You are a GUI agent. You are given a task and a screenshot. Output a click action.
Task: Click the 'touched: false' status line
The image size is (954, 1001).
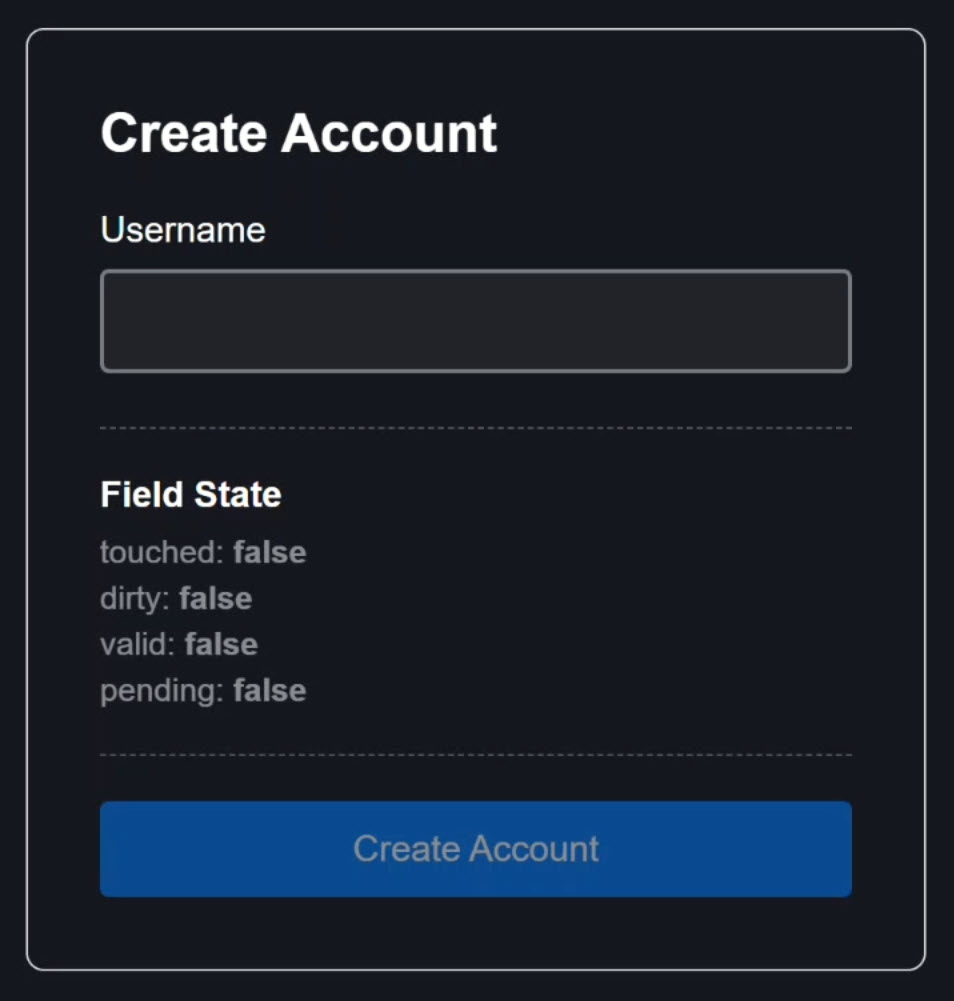[203, 551]
